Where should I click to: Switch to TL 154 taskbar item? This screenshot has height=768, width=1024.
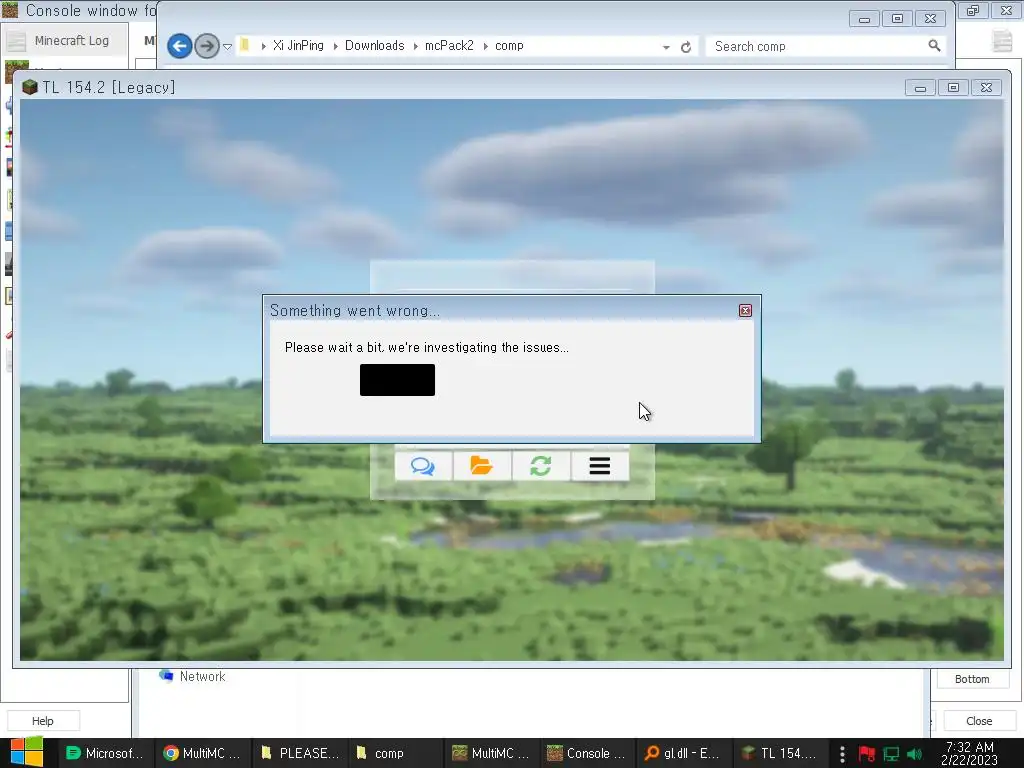[x=780, y=753]
